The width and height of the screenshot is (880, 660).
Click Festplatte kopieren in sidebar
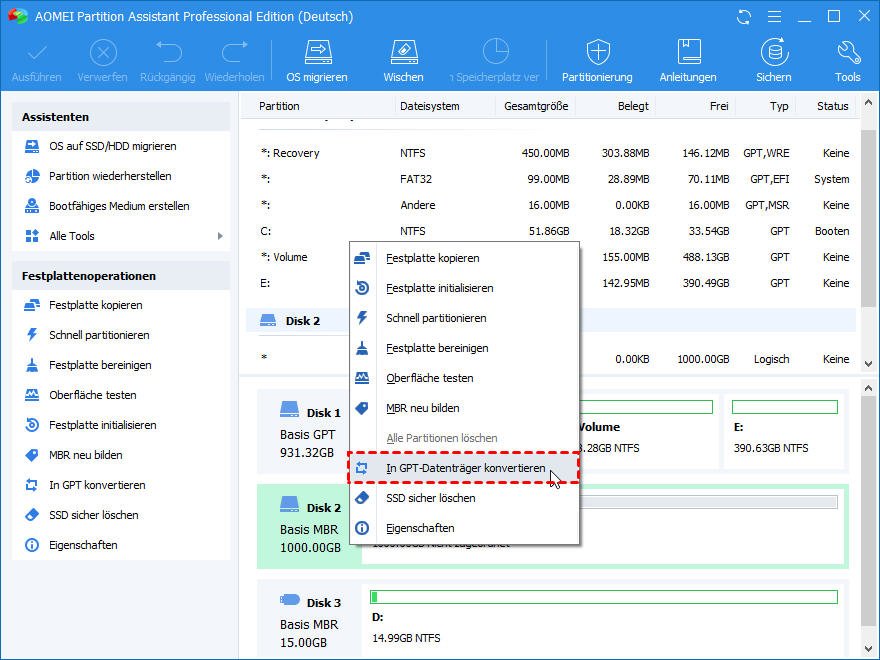[96, 305]
